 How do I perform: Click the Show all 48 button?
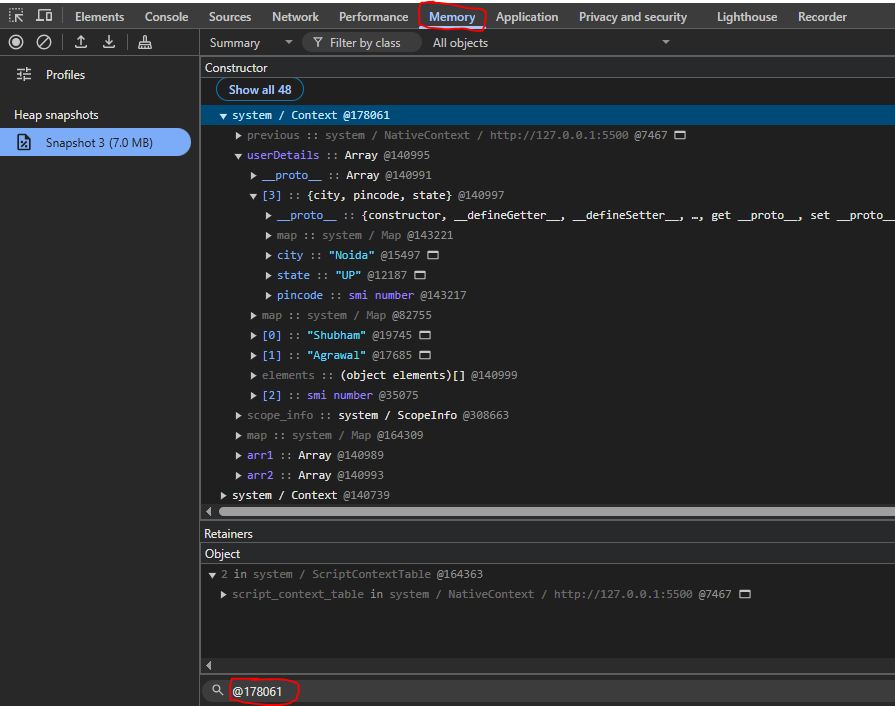click(x=260, y=90)
